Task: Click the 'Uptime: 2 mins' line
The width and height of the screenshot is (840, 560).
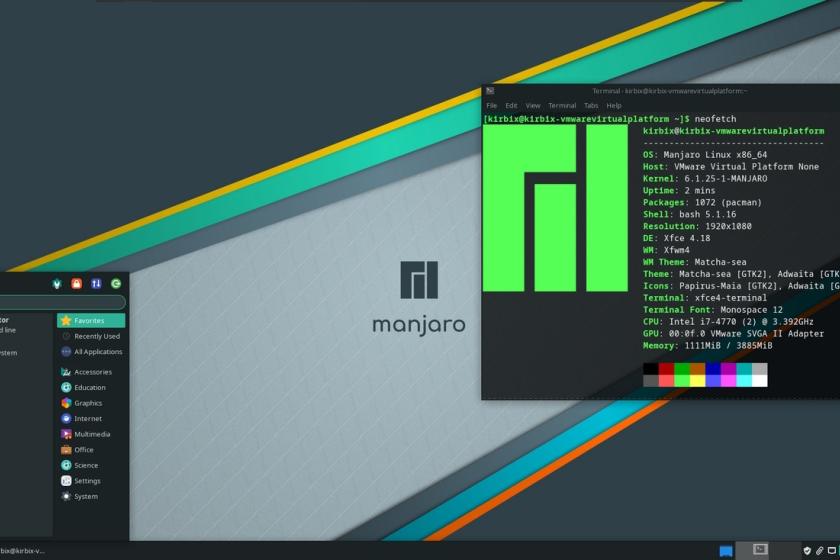Action: pyautogui.click(x=679, y=190)
